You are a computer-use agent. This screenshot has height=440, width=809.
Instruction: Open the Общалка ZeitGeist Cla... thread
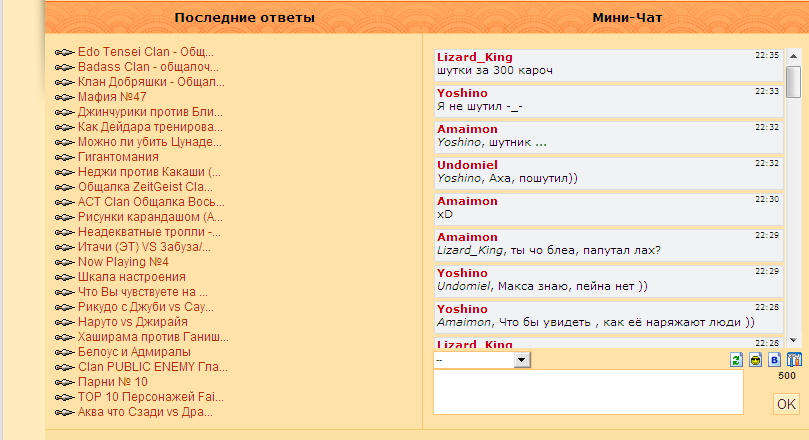coord(145,187)
